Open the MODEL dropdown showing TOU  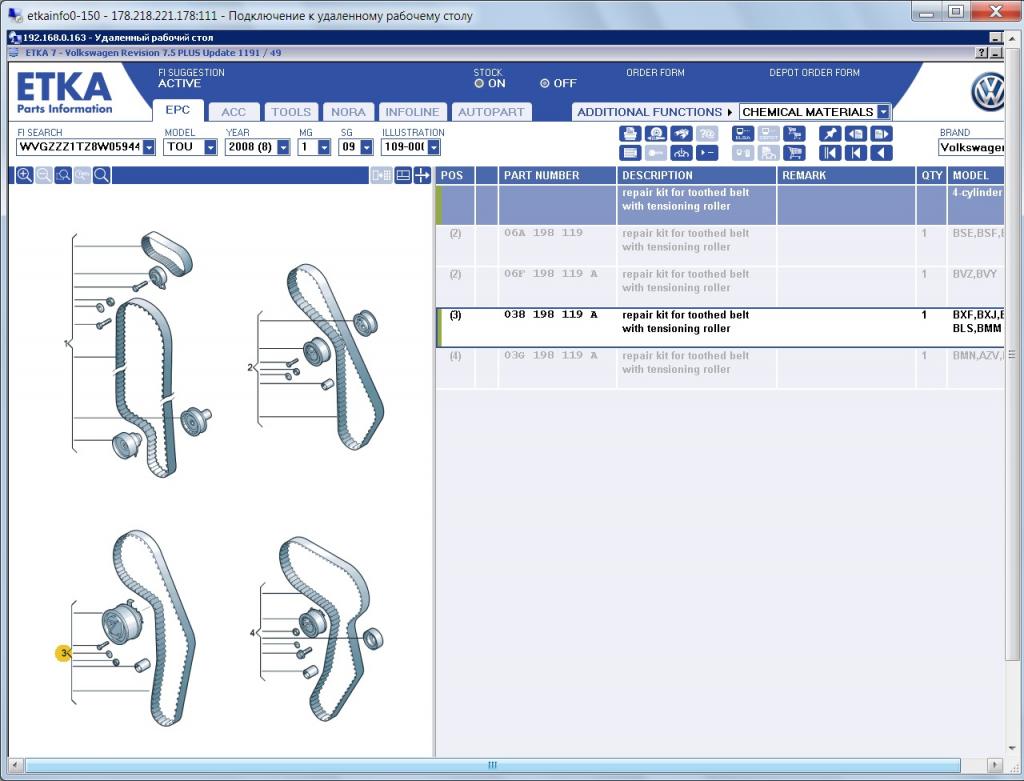tap(210, 147)
